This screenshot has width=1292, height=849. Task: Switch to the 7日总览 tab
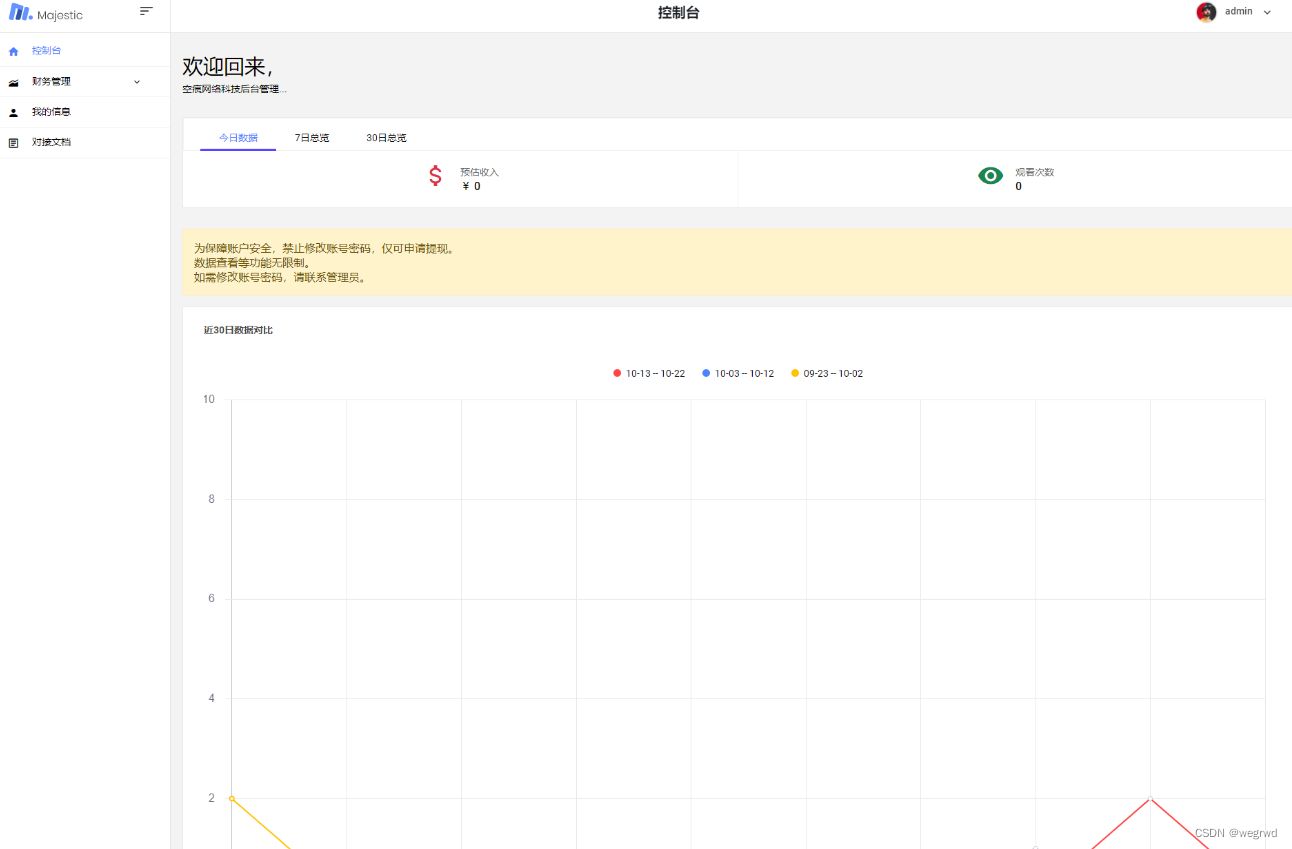312,138
